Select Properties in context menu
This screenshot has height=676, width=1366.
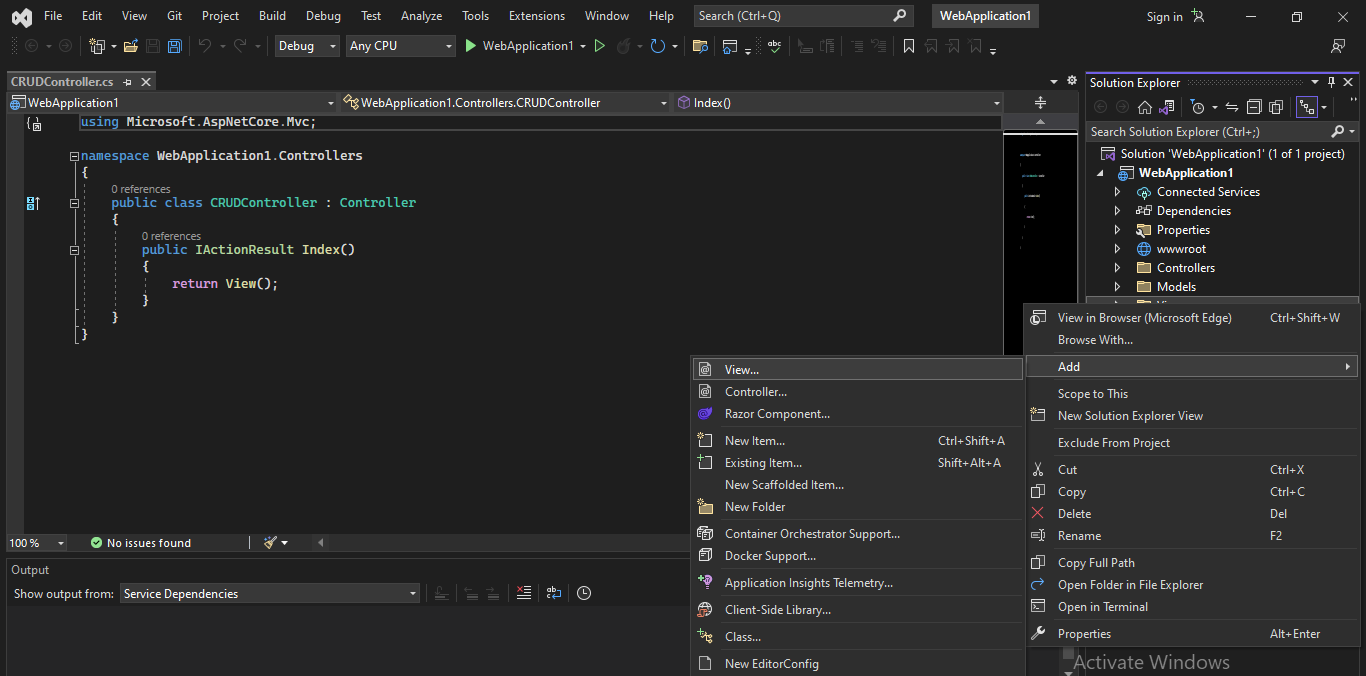pos(1192,634)
